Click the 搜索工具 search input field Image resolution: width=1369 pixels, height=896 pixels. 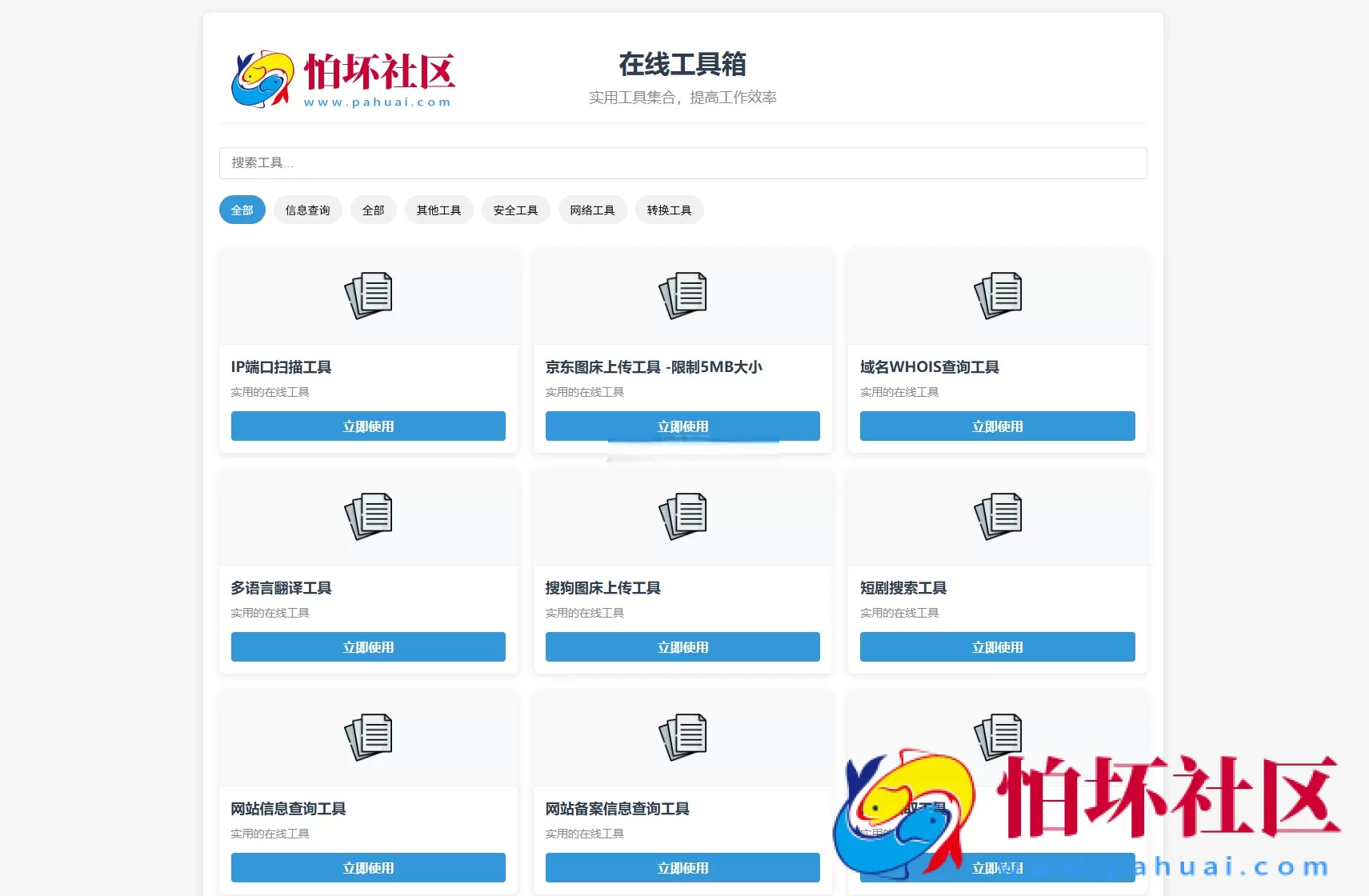point(682,162)
